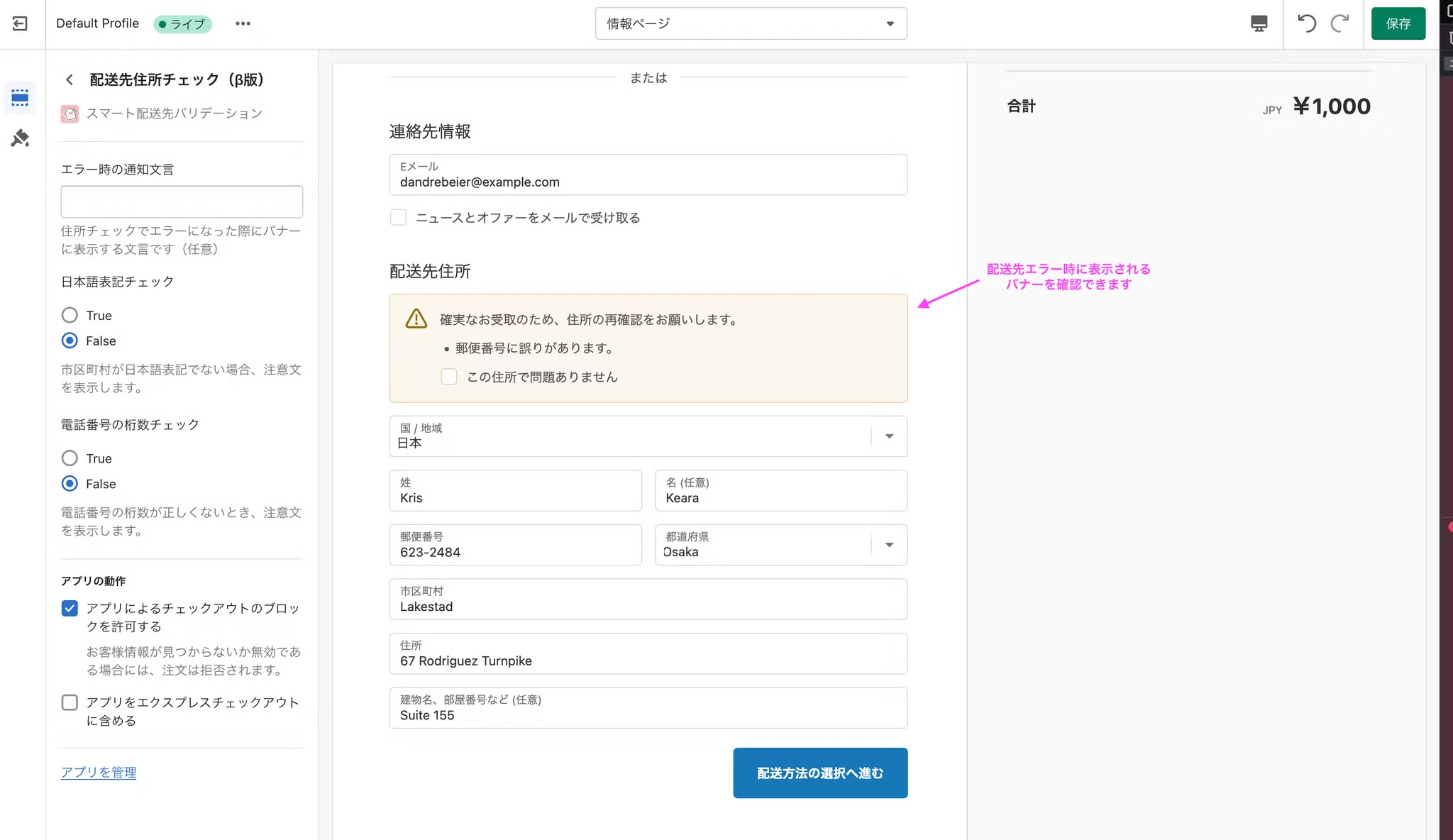The image size is (1453, 840).
Task: Open the 情報ページ page selector dropdown
Action: tap(751, 23)
